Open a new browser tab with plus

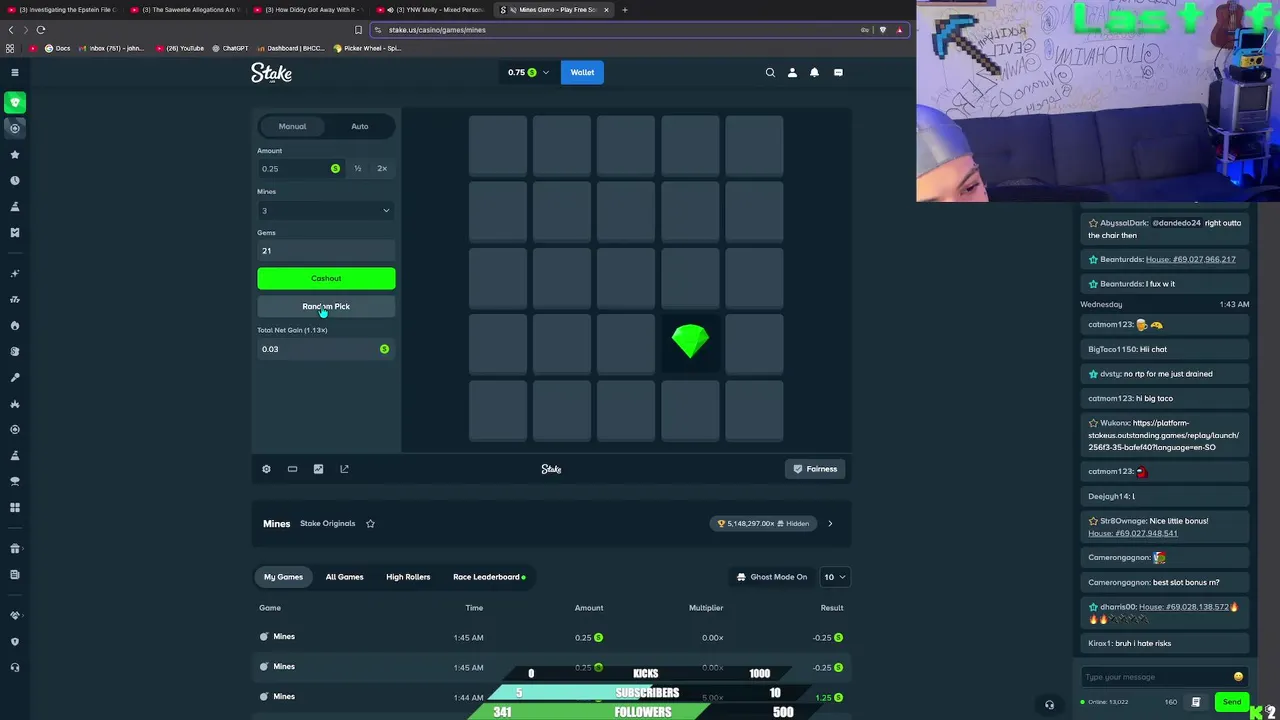click(624, 10)
